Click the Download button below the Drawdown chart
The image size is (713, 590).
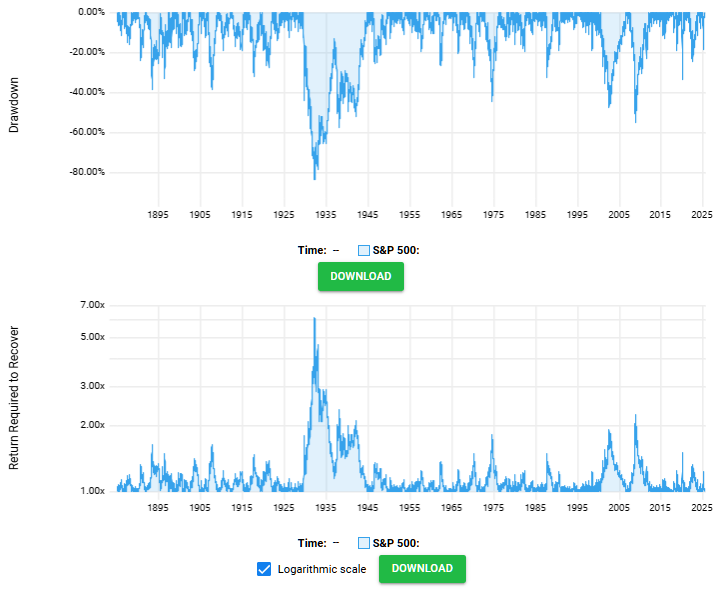point(360,276)
